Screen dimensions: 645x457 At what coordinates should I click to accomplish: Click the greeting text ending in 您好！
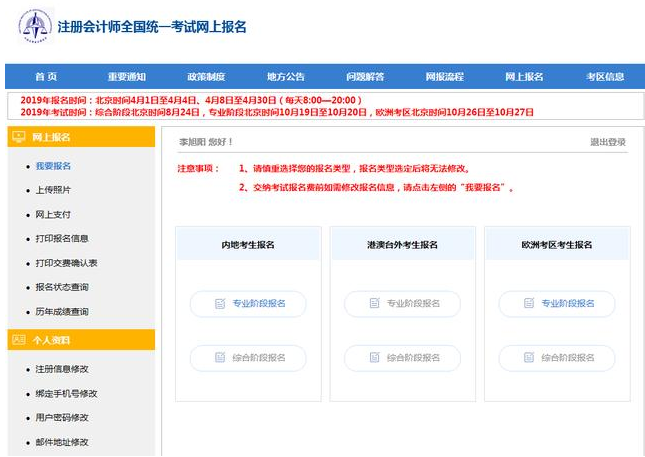[x=206, y=142]
